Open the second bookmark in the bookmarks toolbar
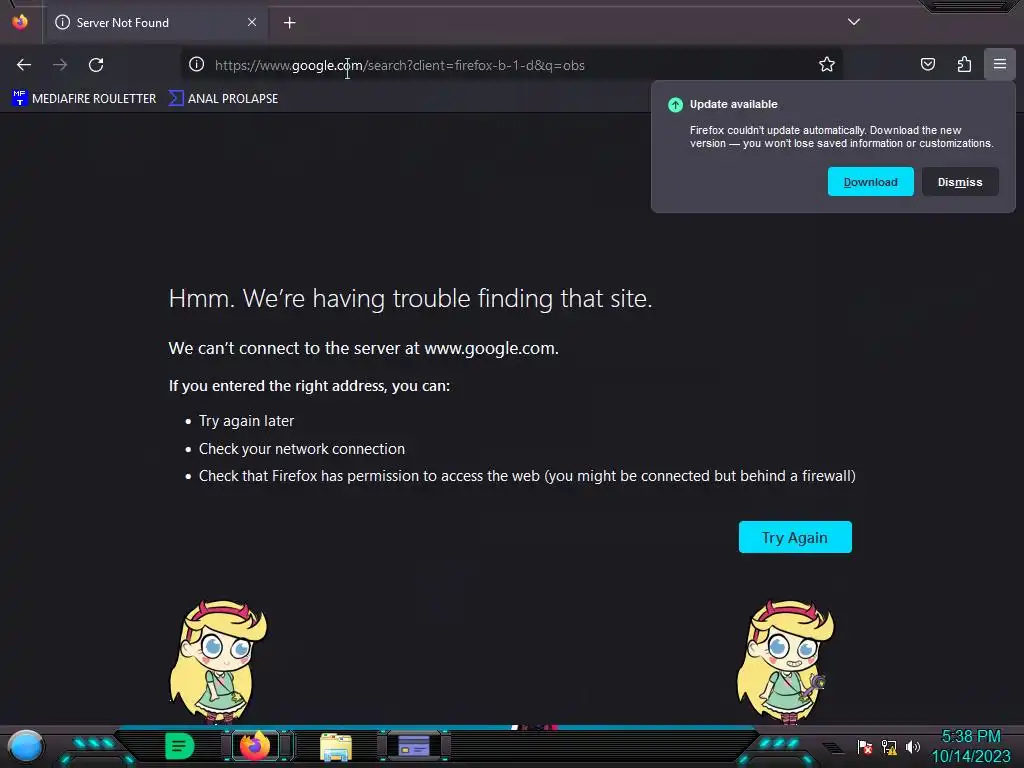 [x=223, y=99]
